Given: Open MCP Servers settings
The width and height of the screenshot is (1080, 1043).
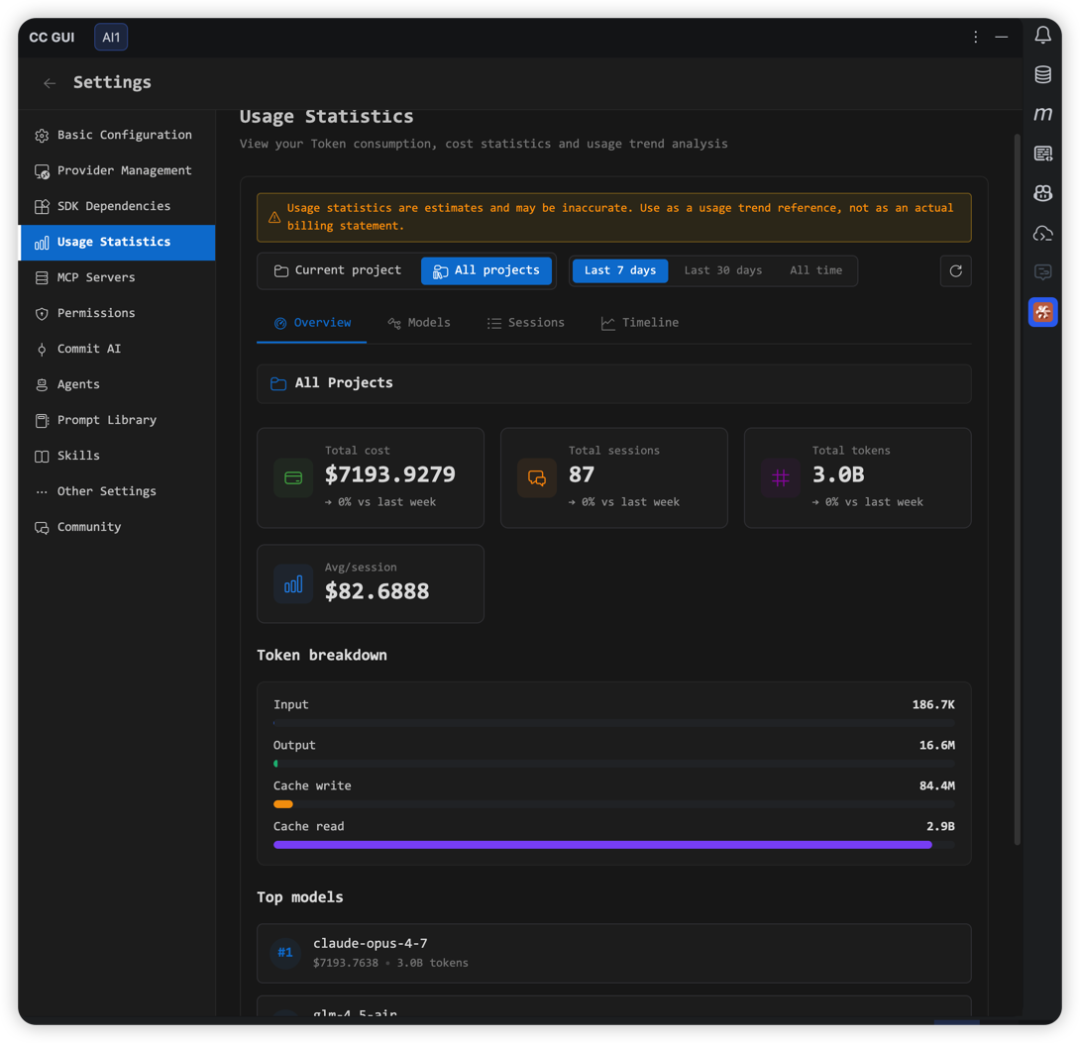Looking at the screenshot, I should [x=117, y=278].
